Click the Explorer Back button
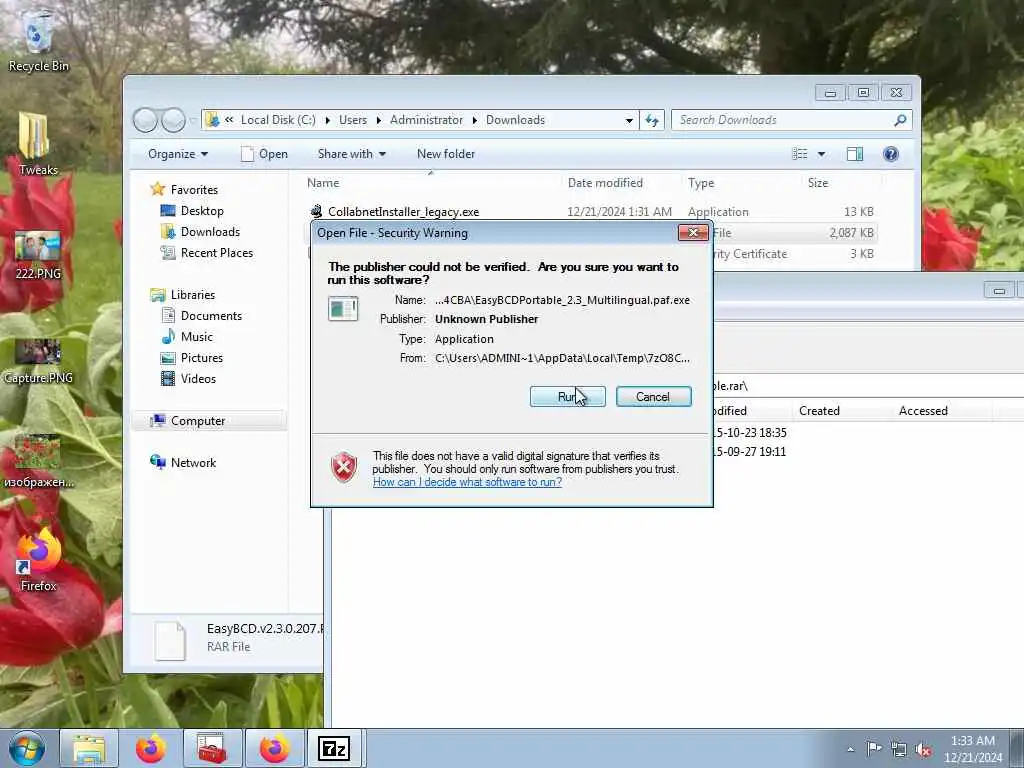This screenshot has width=1024, height=768. 145,120
